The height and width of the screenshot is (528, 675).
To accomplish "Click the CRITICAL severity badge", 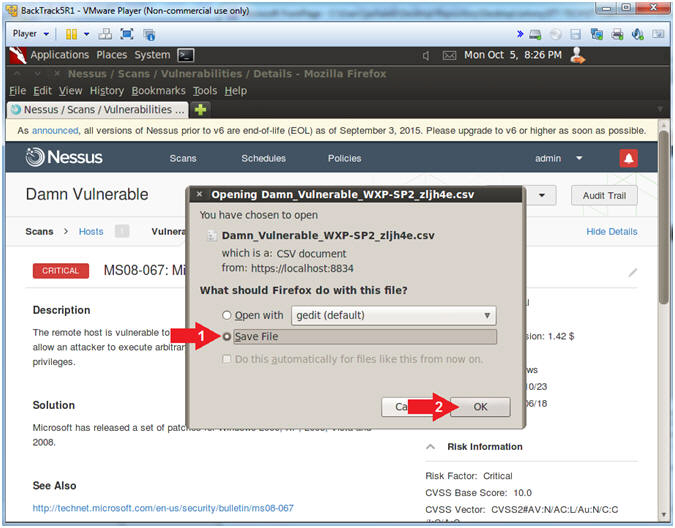I will pos(61,271).
